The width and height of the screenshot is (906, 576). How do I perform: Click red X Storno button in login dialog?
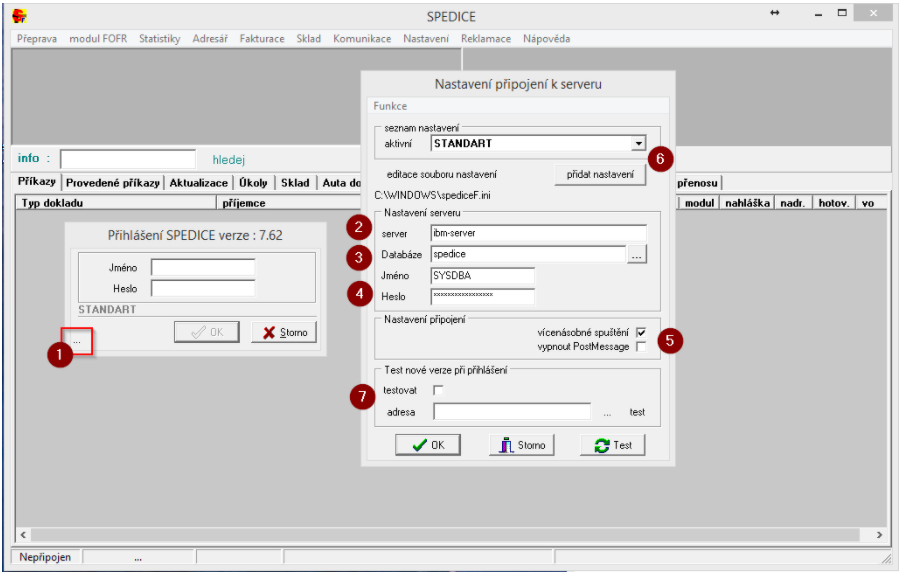tap(284, 332)
